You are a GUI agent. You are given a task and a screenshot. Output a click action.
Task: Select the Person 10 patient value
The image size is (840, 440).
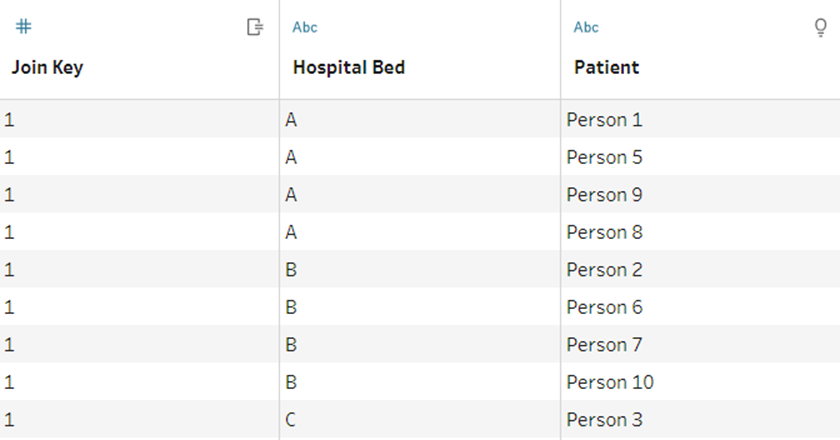(609, 382)
